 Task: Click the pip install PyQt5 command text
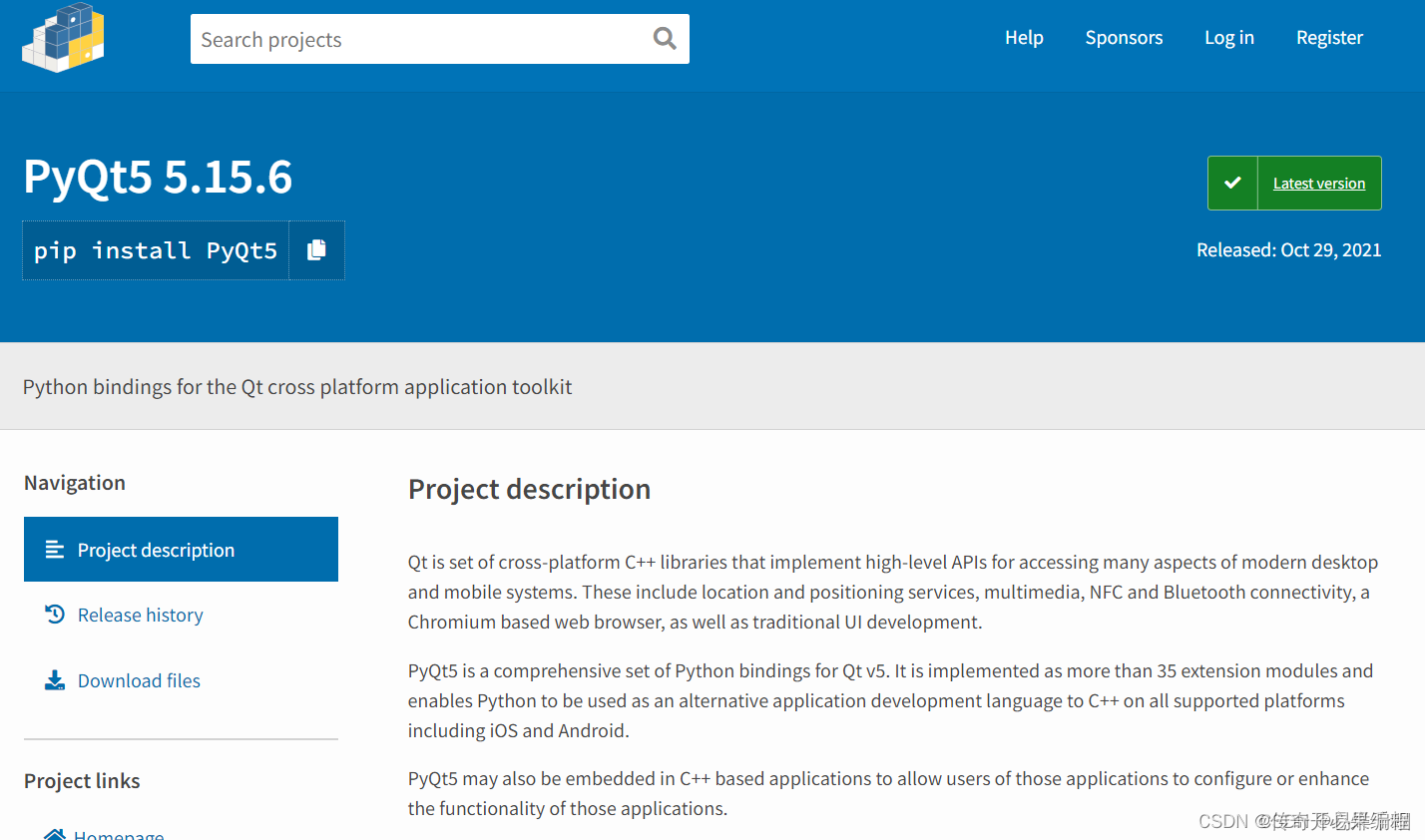tap(156, 250)
